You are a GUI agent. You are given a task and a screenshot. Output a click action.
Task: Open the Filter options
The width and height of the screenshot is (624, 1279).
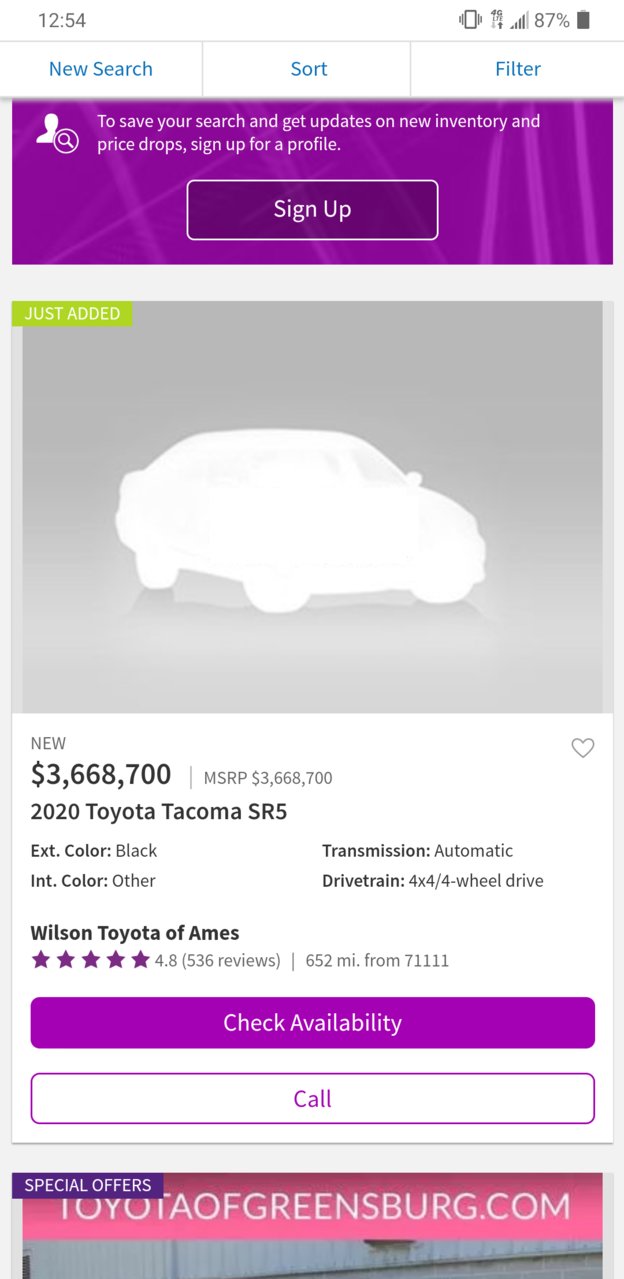(518, 69)
